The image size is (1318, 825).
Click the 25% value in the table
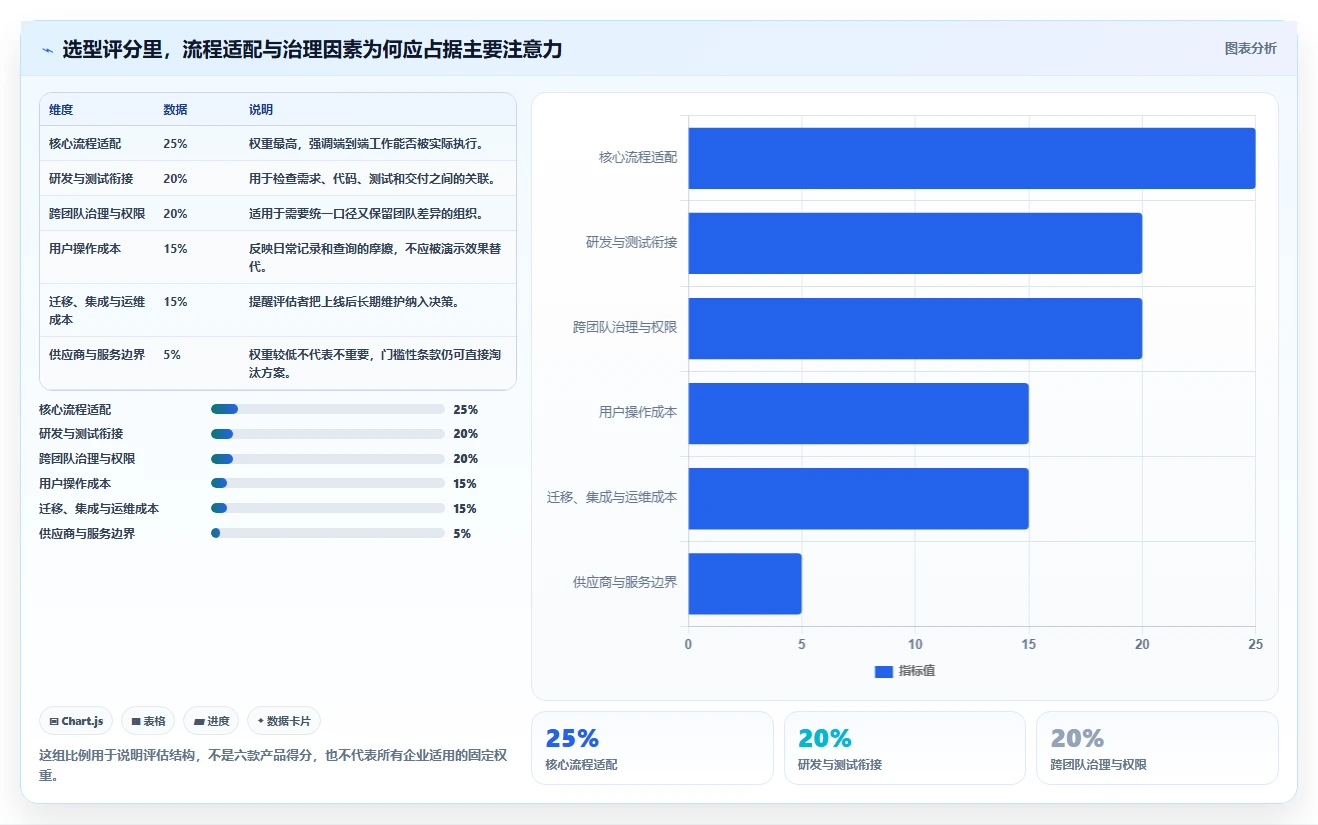(x=175, y=143)
